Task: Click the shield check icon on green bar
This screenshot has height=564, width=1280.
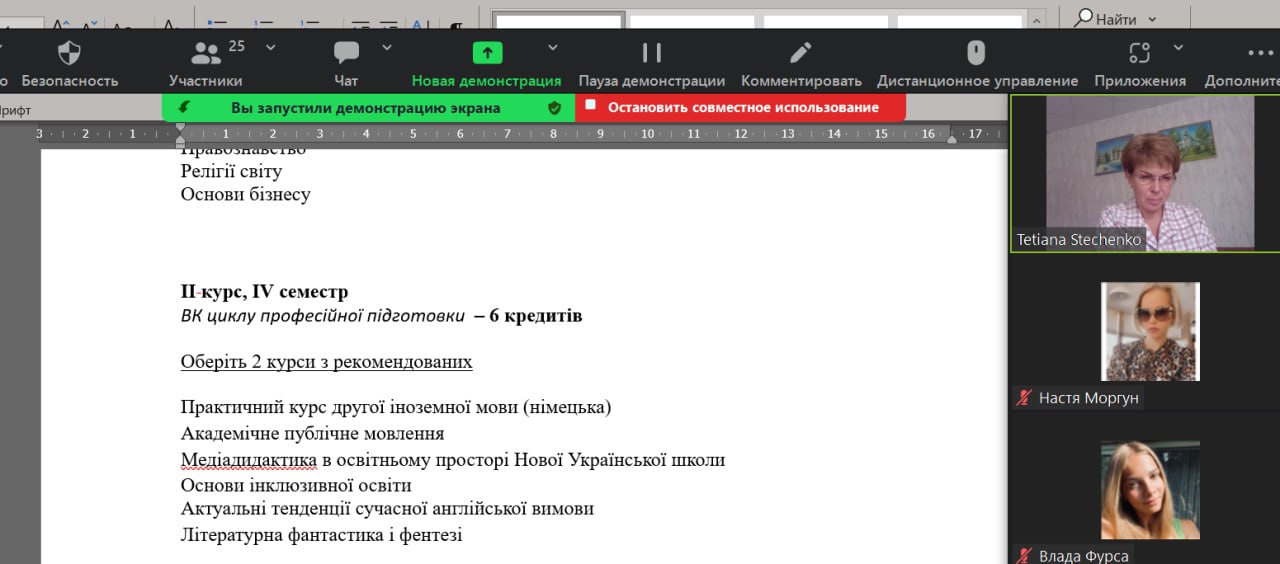Action: tap(555, 107)
